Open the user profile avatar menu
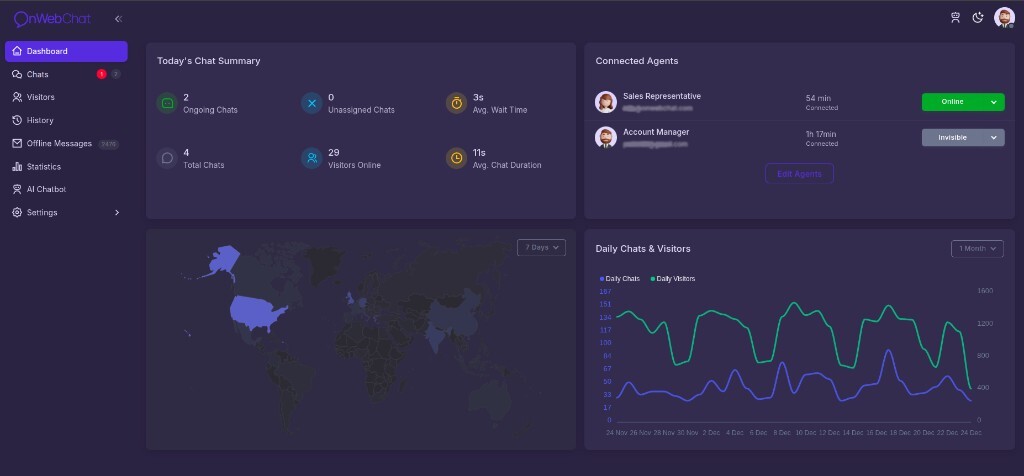1024x476 pixels. [1004, 18]
